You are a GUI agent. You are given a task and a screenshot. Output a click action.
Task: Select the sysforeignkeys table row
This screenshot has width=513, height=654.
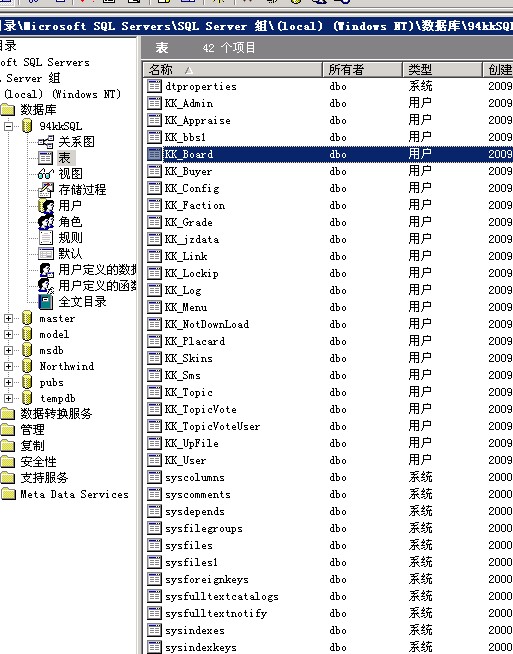(328, 579)
